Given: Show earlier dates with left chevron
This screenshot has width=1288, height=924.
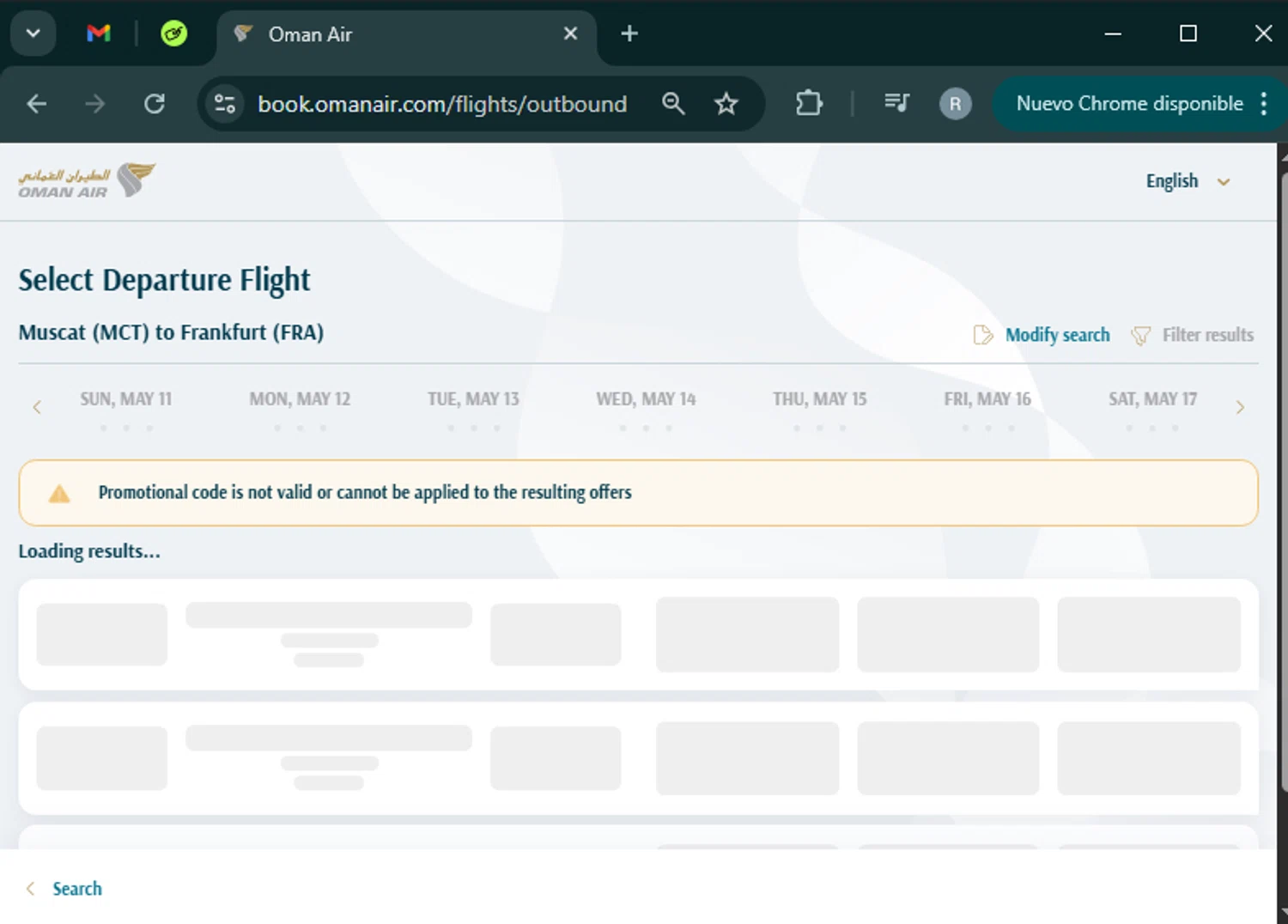Looking at the screenshot, I should 37,407.
